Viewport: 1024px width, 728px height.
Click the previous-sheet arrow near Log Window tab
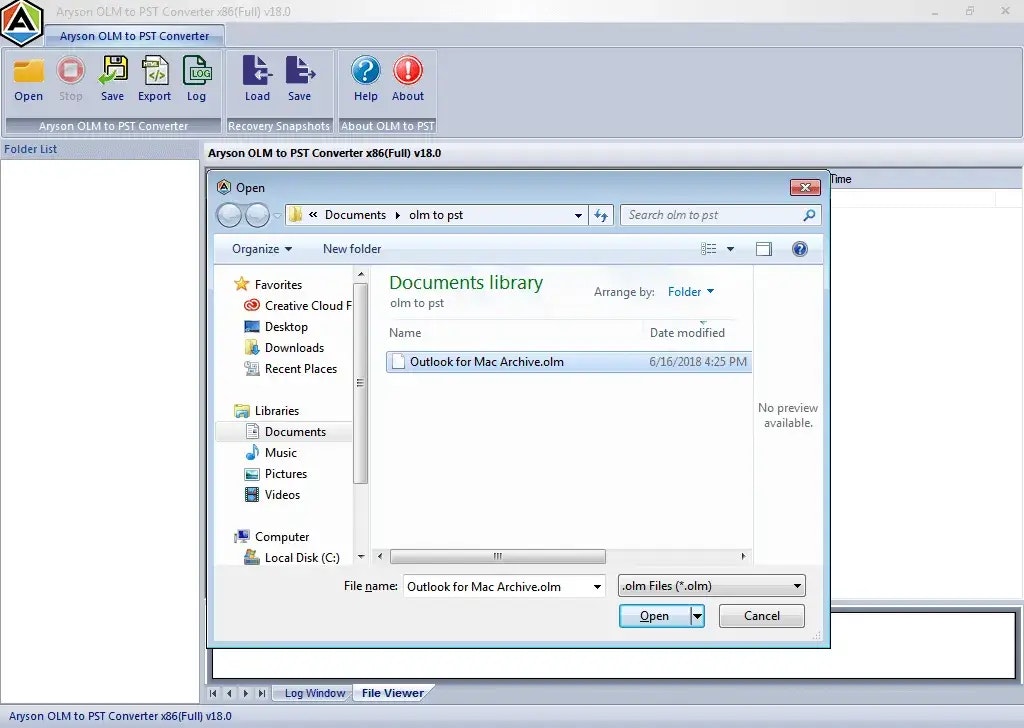click(229, 693)
